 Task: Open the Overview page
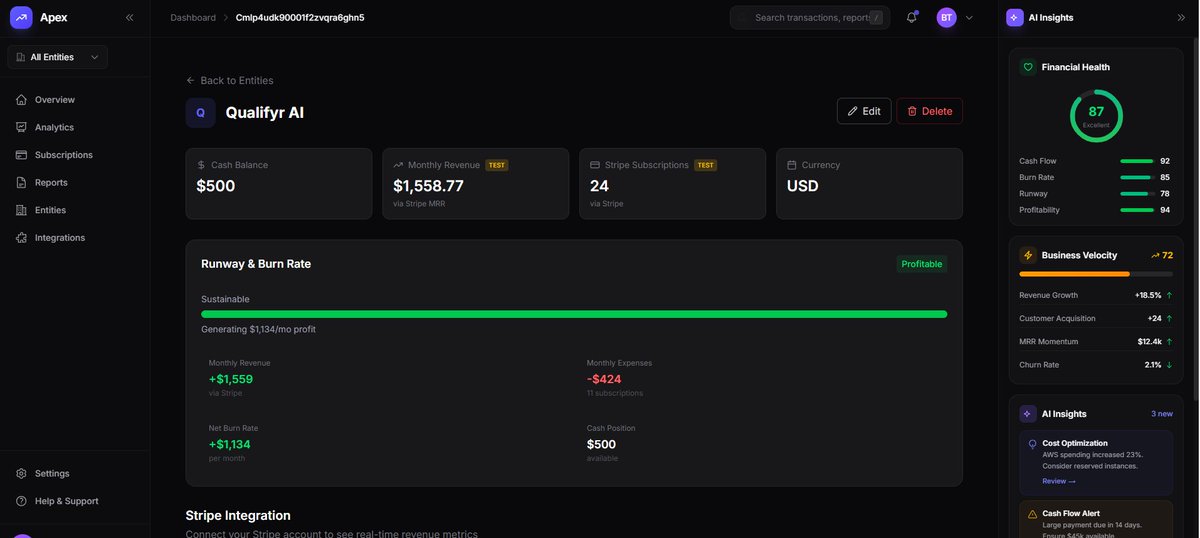tap(75, 100)
